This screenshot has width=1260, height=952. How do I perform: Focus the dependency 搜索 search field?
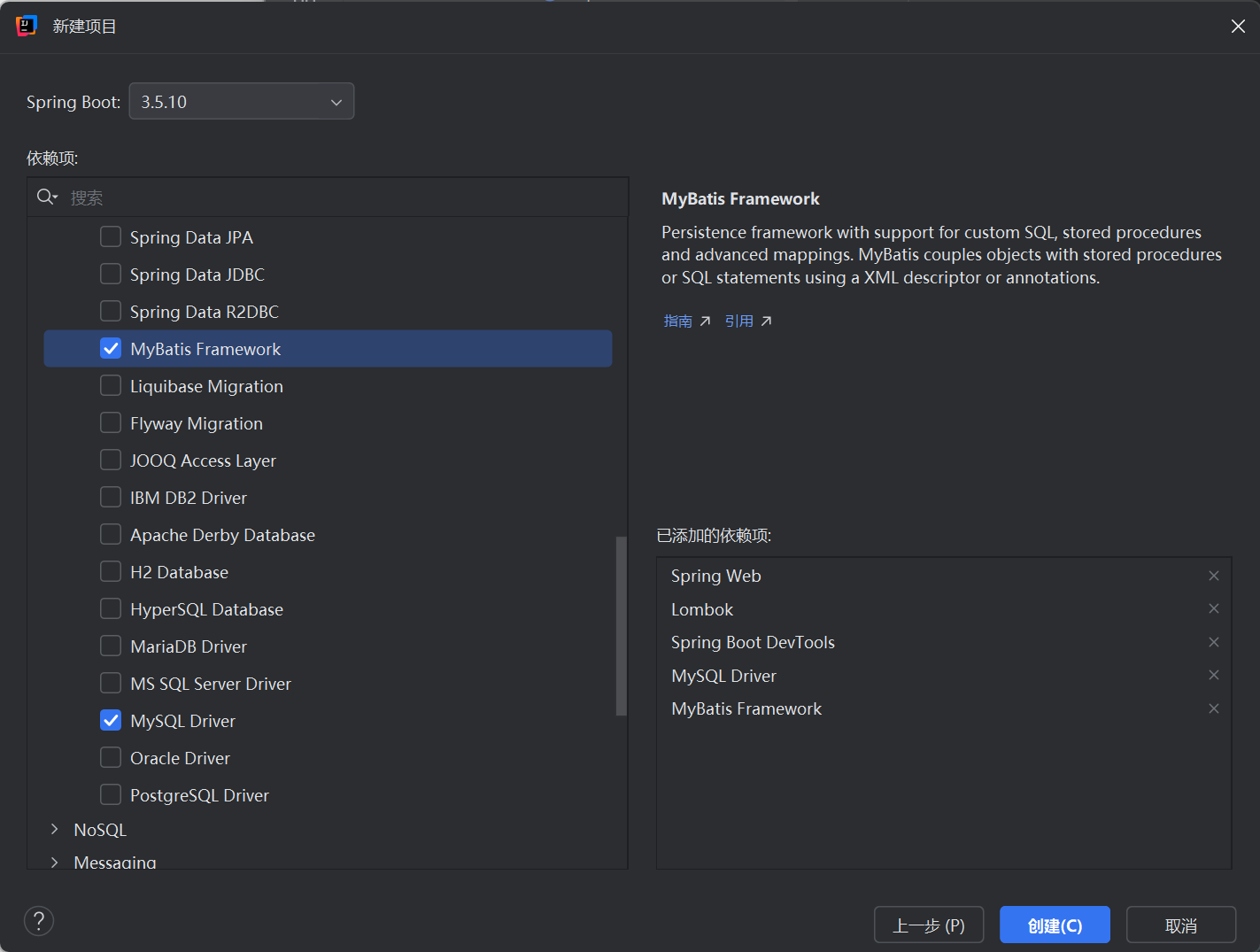345,197
